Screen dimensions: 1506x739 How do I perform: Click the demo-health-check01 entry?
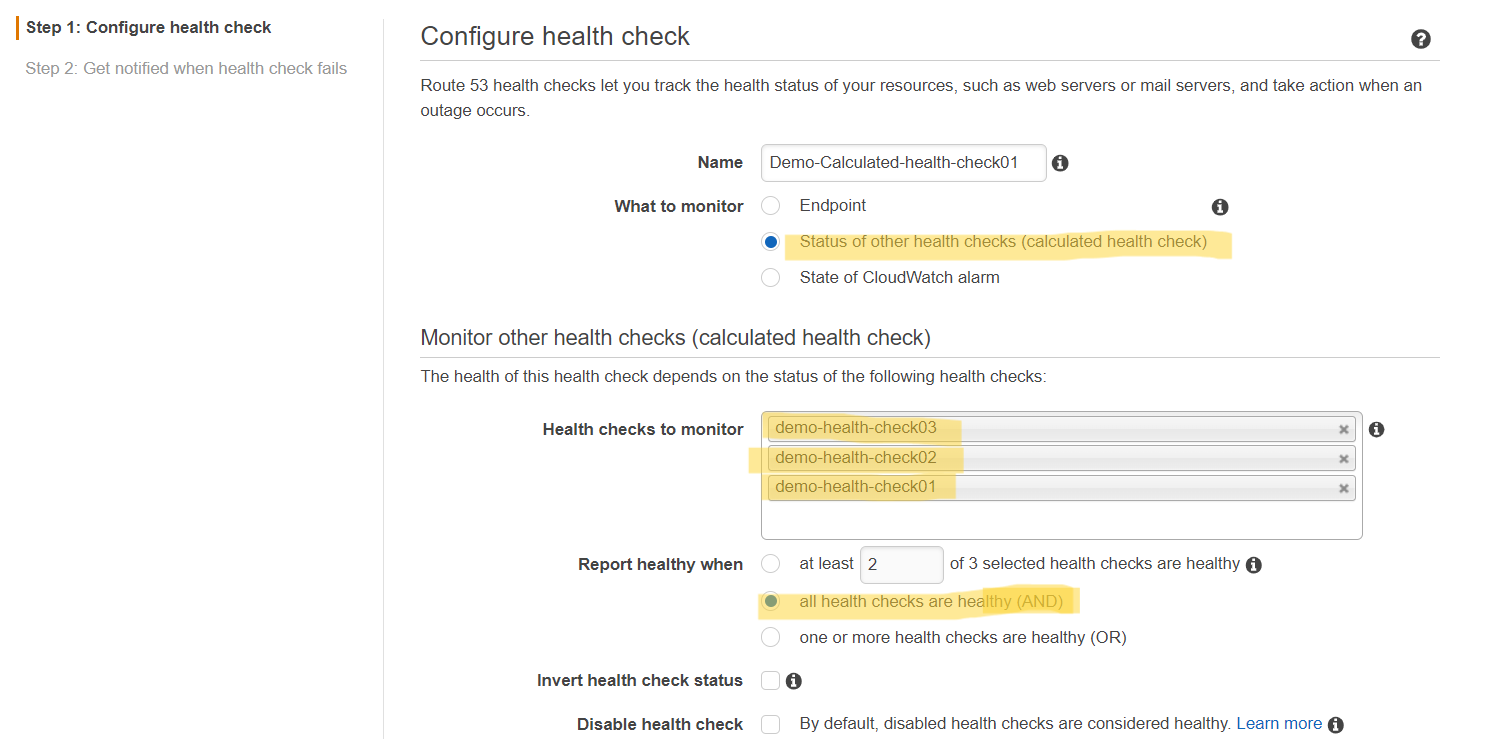pos(1061,487)
